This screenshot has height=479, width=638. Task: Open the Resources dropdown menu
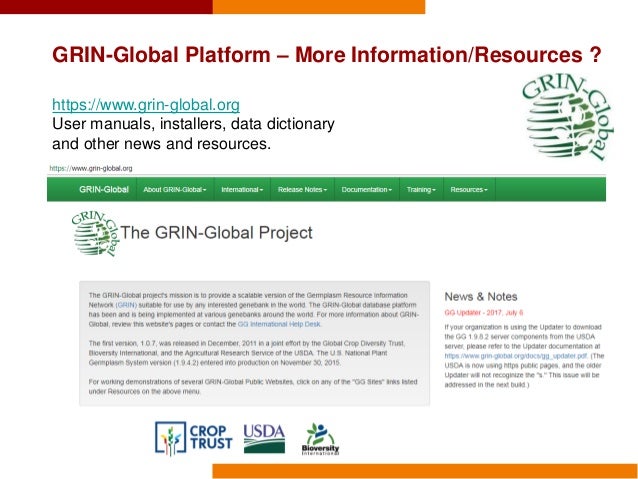469,189
